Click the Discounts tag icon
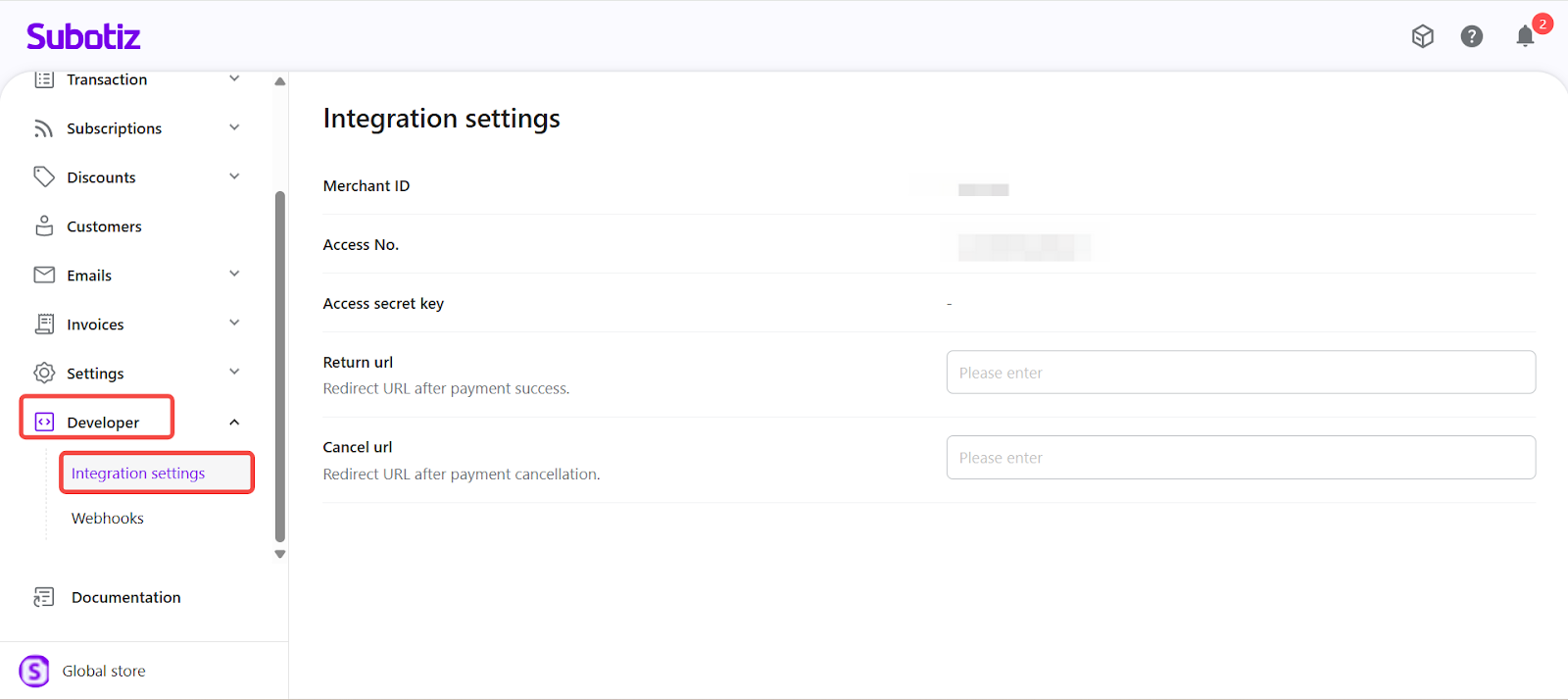This screenshot has height=700, width=1568. click(x=44, y=177)
